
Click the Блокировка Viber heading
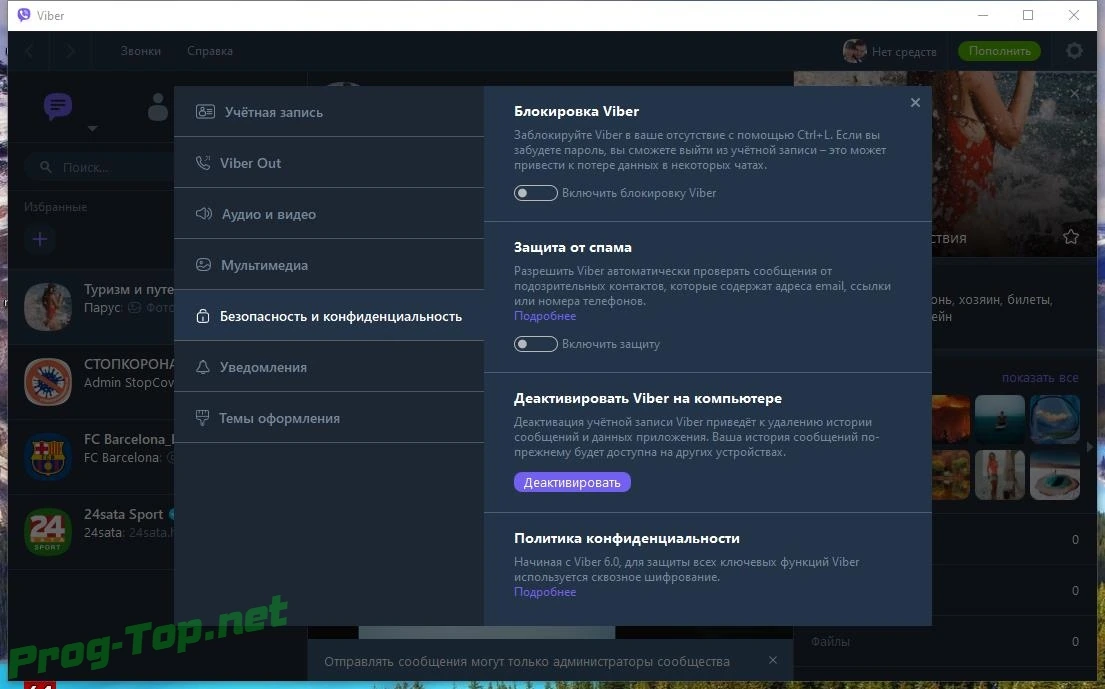tap(576, 111)
